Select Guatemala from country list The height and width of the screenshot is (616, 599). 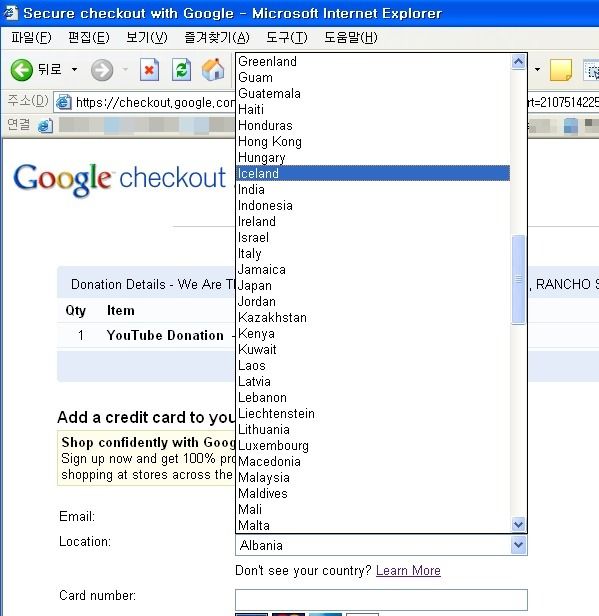pos(373,94)
